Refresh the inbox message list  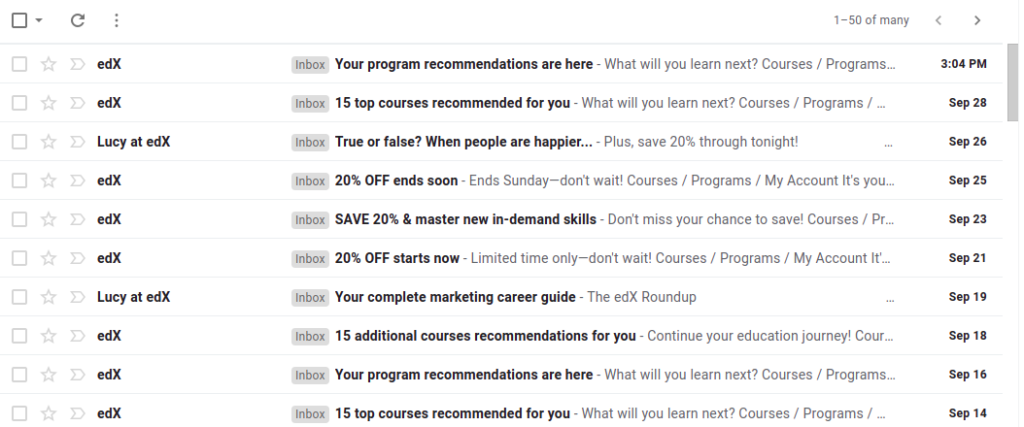pyautogui.click(x=78, y=20)
